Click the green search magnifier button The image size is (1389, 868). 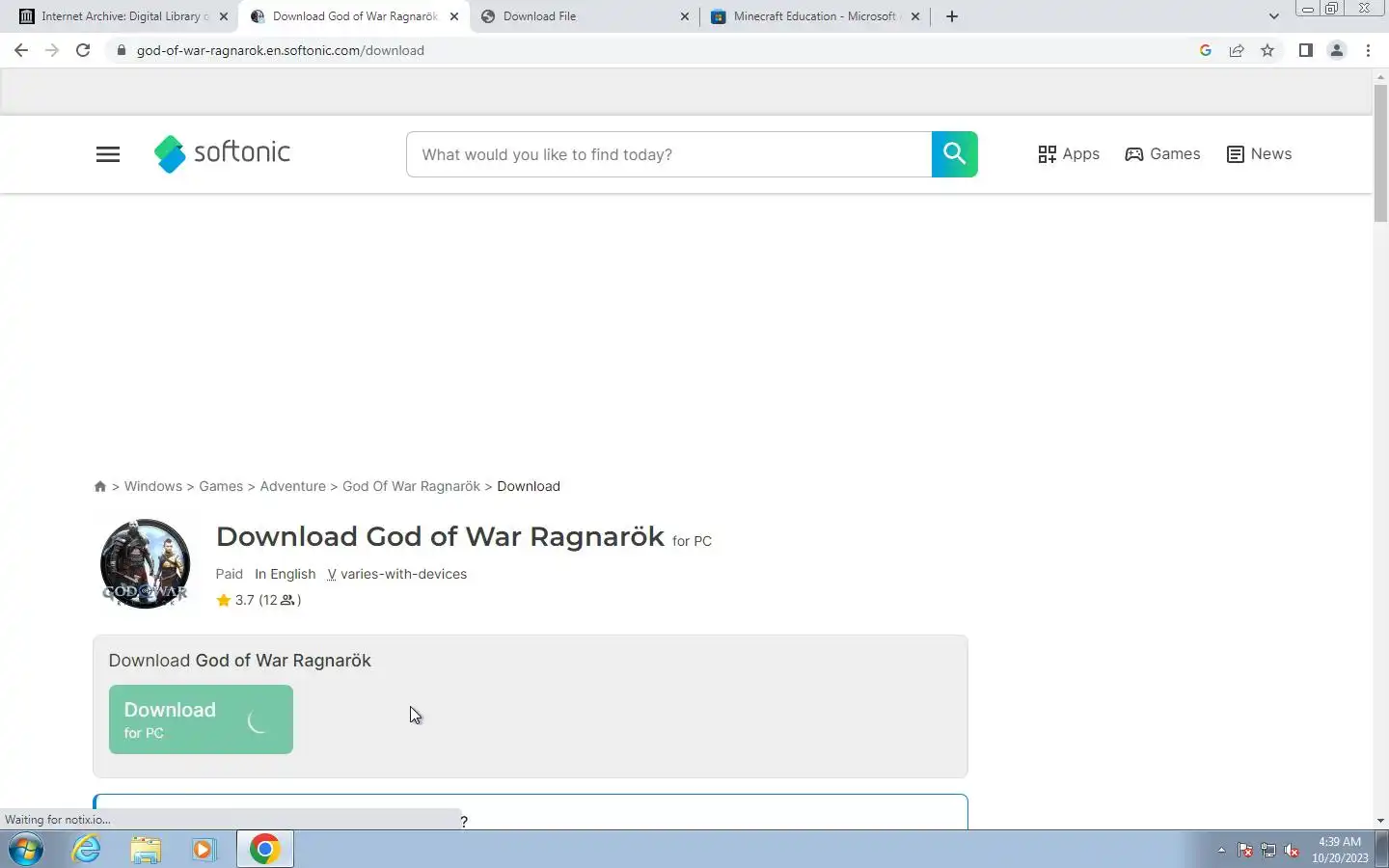[x=954, y=154]
